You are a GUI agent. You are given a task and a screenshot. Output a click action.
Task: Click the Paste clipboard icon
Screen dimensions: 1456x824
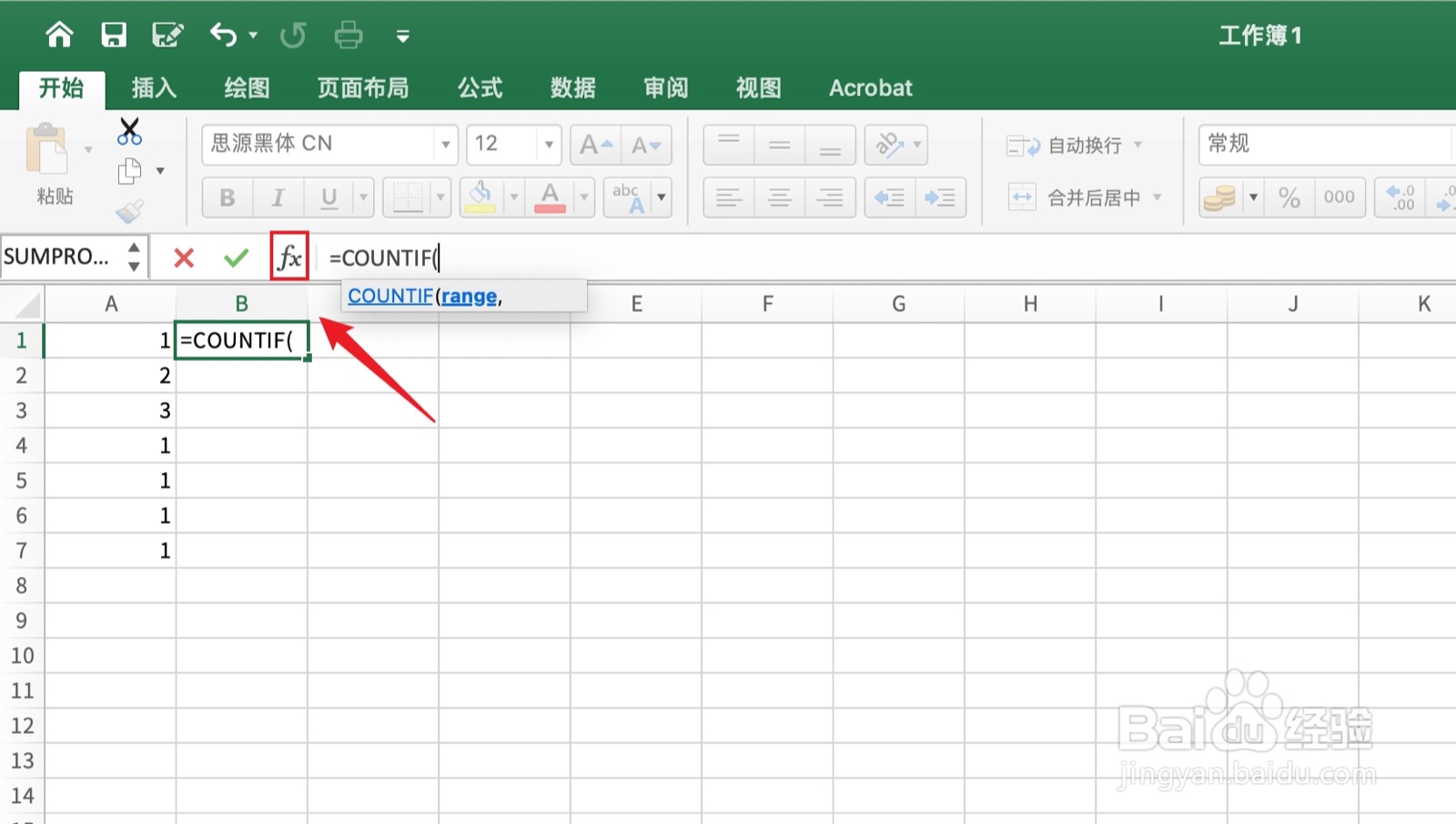point(47,149)
